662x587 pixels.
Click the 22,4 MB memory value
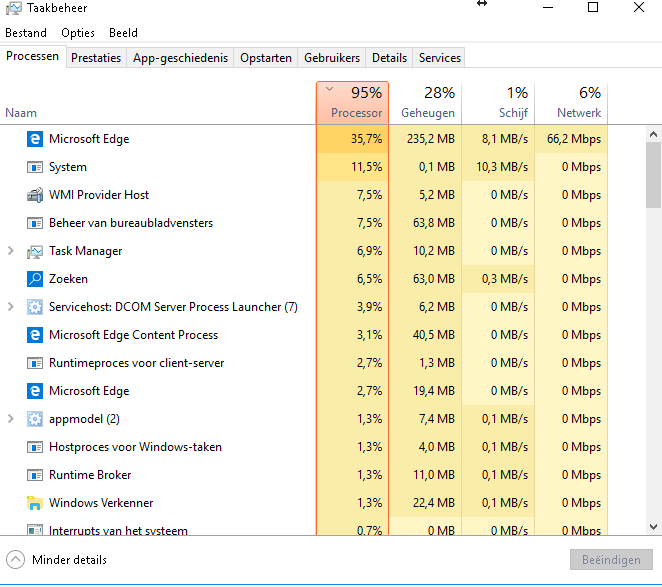[x=434, y=503]
